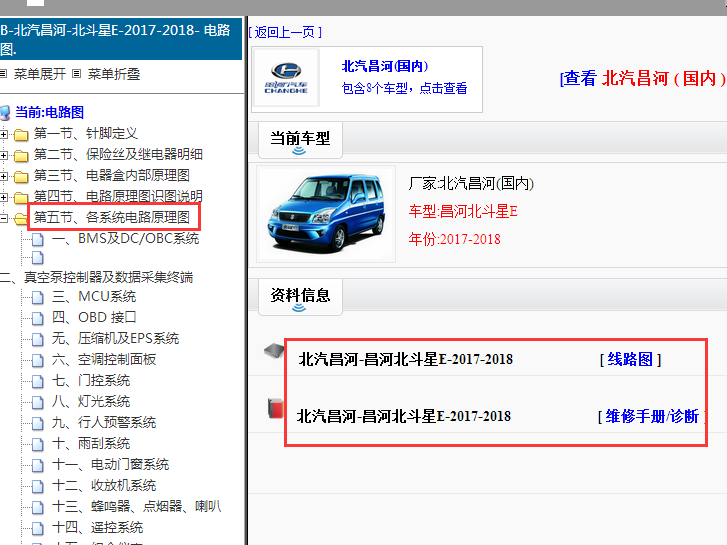Click folder icon of 第四节、电路原理图识图说明

pos(21,198)
